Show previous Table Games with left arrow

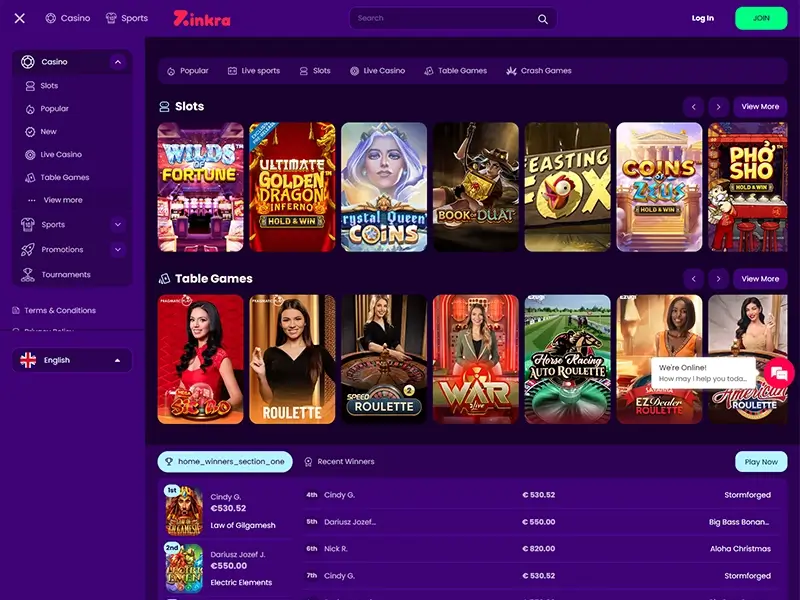pos(693,279)
